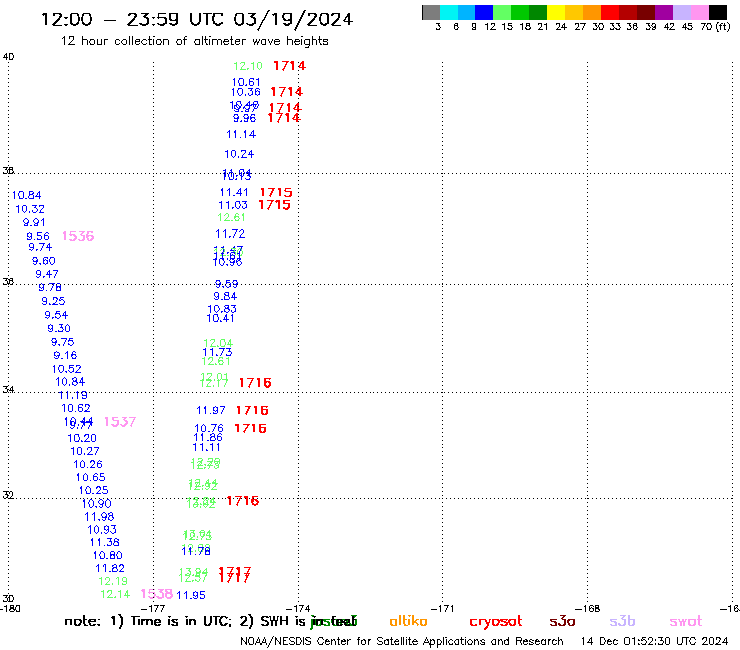
Task: Click the wave height value '9.47'
Action: [x=47, y=274]
